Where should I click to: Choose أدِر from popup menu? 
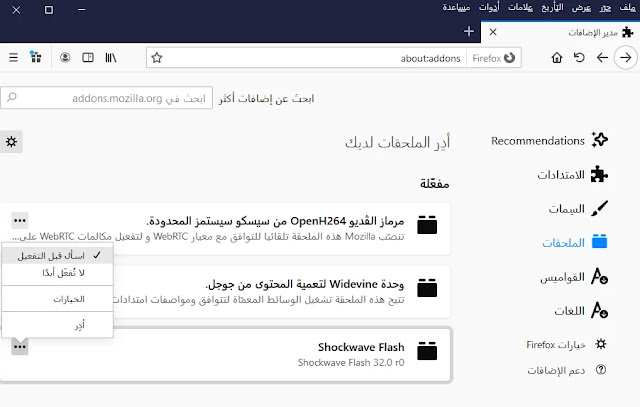coord(58,325)
